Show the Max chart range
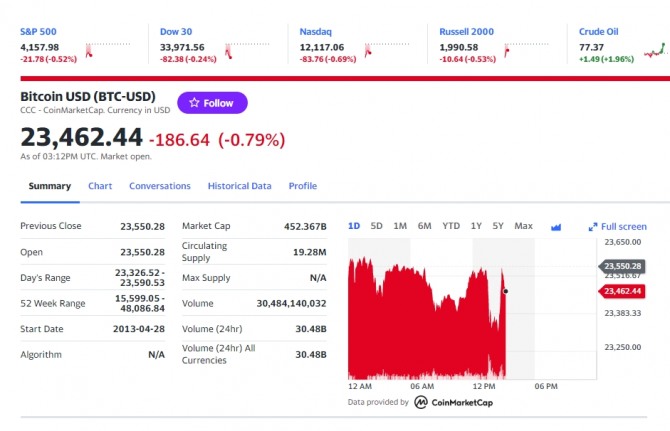670x431 pixels. pos(523,226)
